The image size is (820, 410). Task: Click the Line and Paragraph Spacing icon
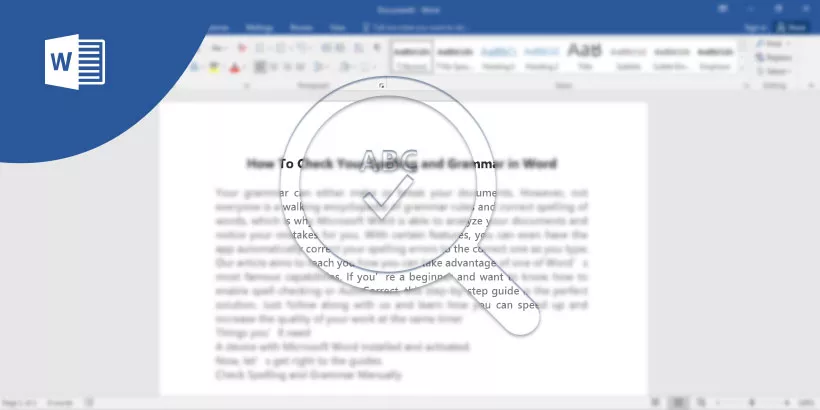click(x=318, y=67)
